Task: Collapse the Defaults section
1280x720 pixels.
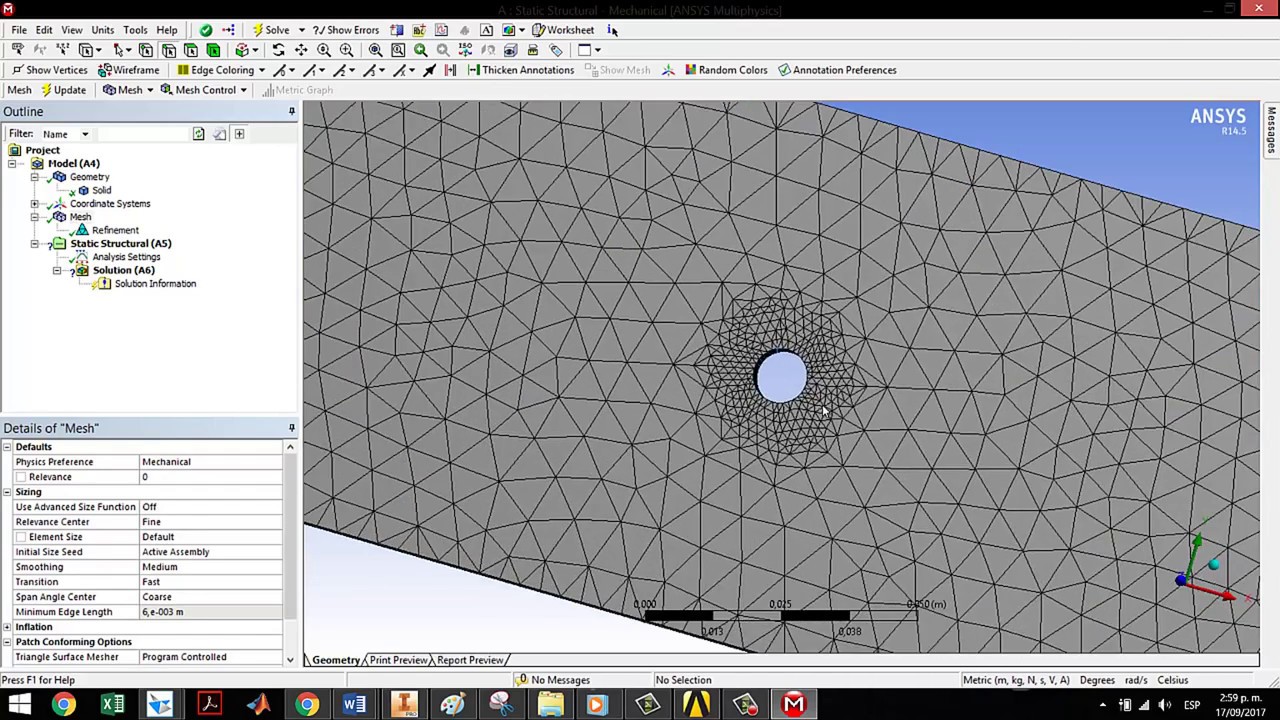Action: [7, 447]
